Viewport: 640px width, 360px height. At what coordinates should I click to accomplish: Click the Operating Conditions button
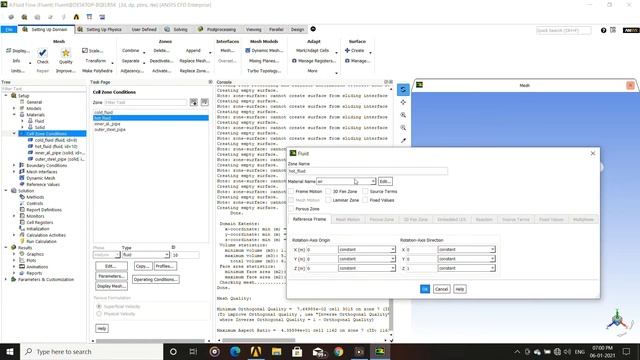tap(156, 280)
